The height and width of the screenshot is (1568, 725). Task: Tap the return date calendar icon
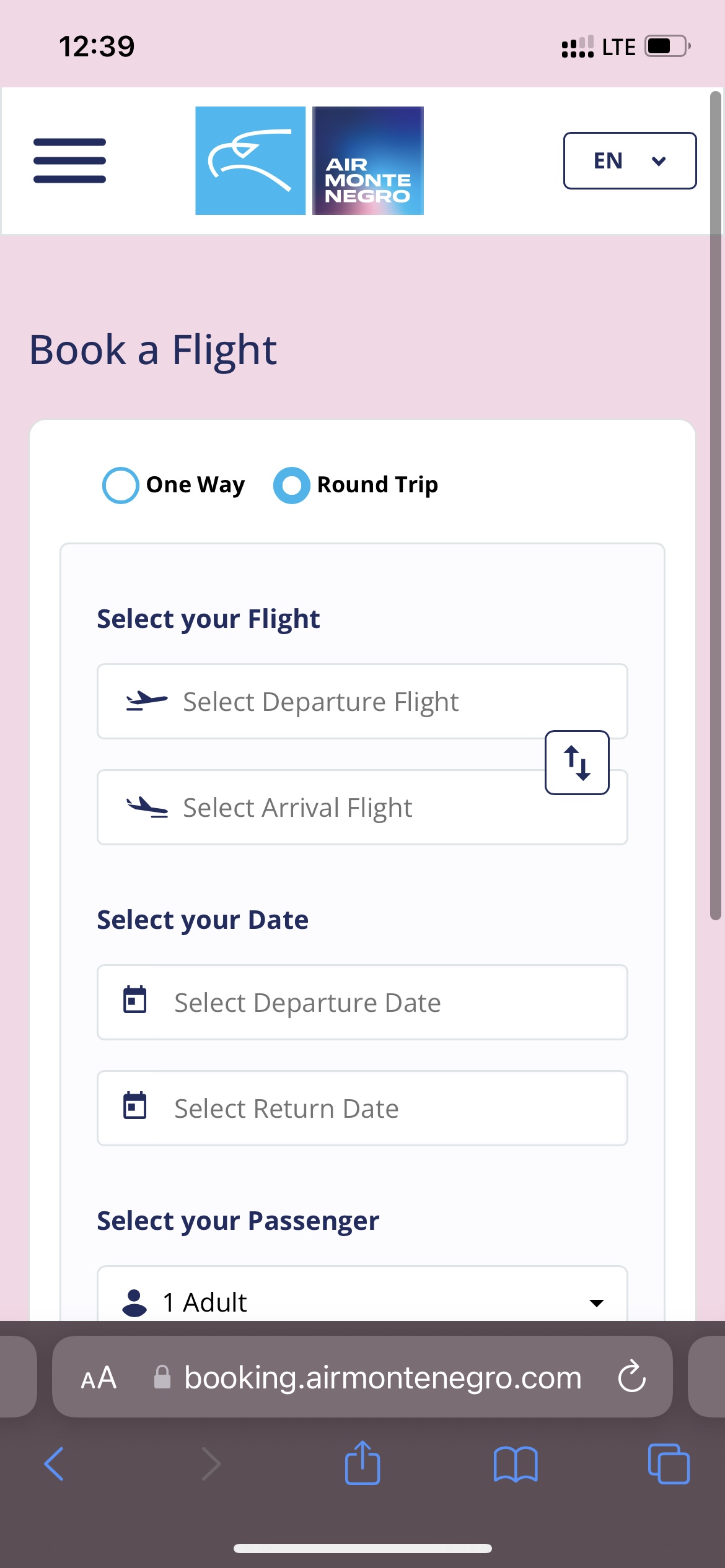pyautogui.click(x=135, y=1105)
